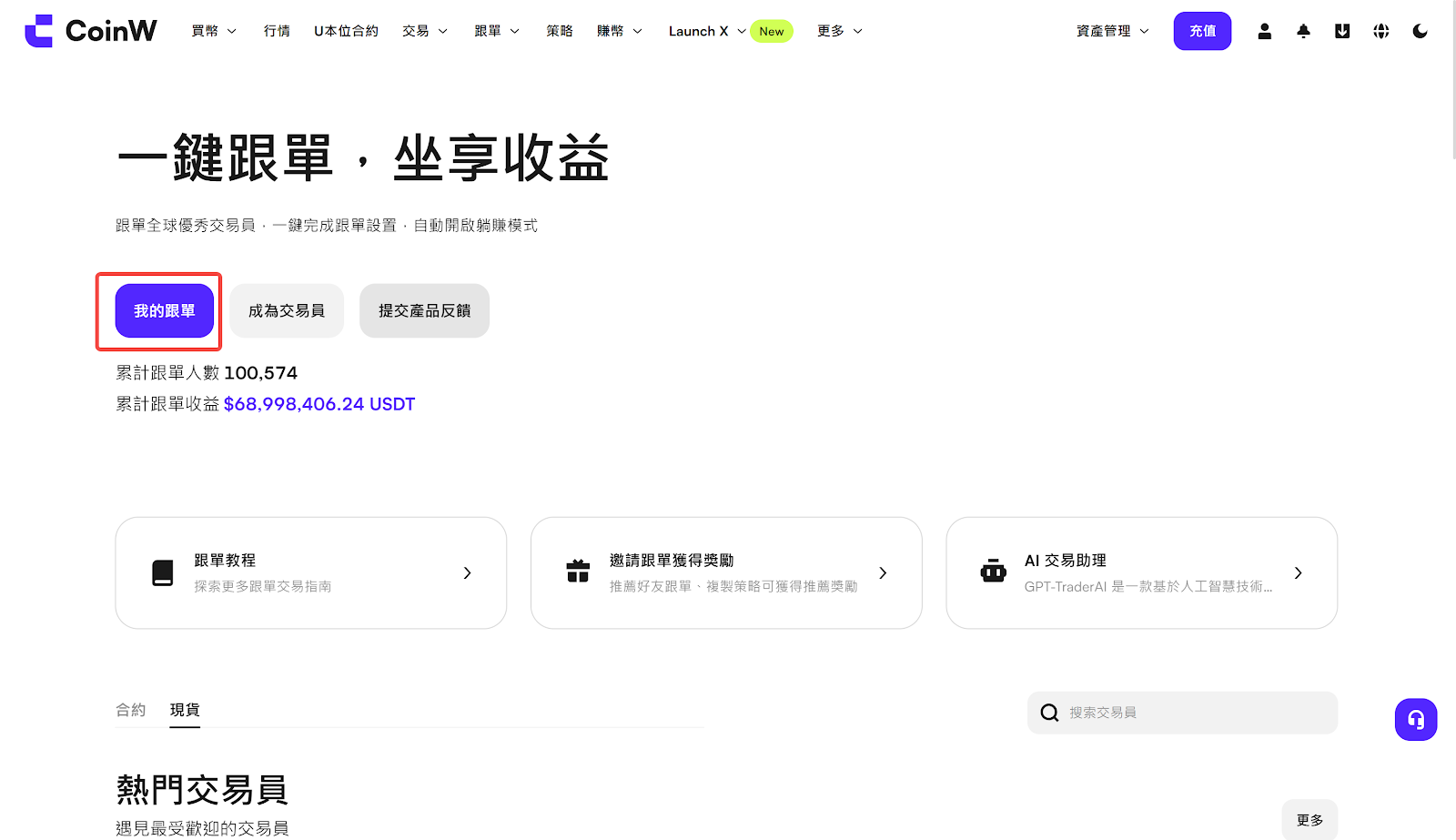Click the CoinW logo
This screenshot has height=840, width=1456.
(91, 31)
